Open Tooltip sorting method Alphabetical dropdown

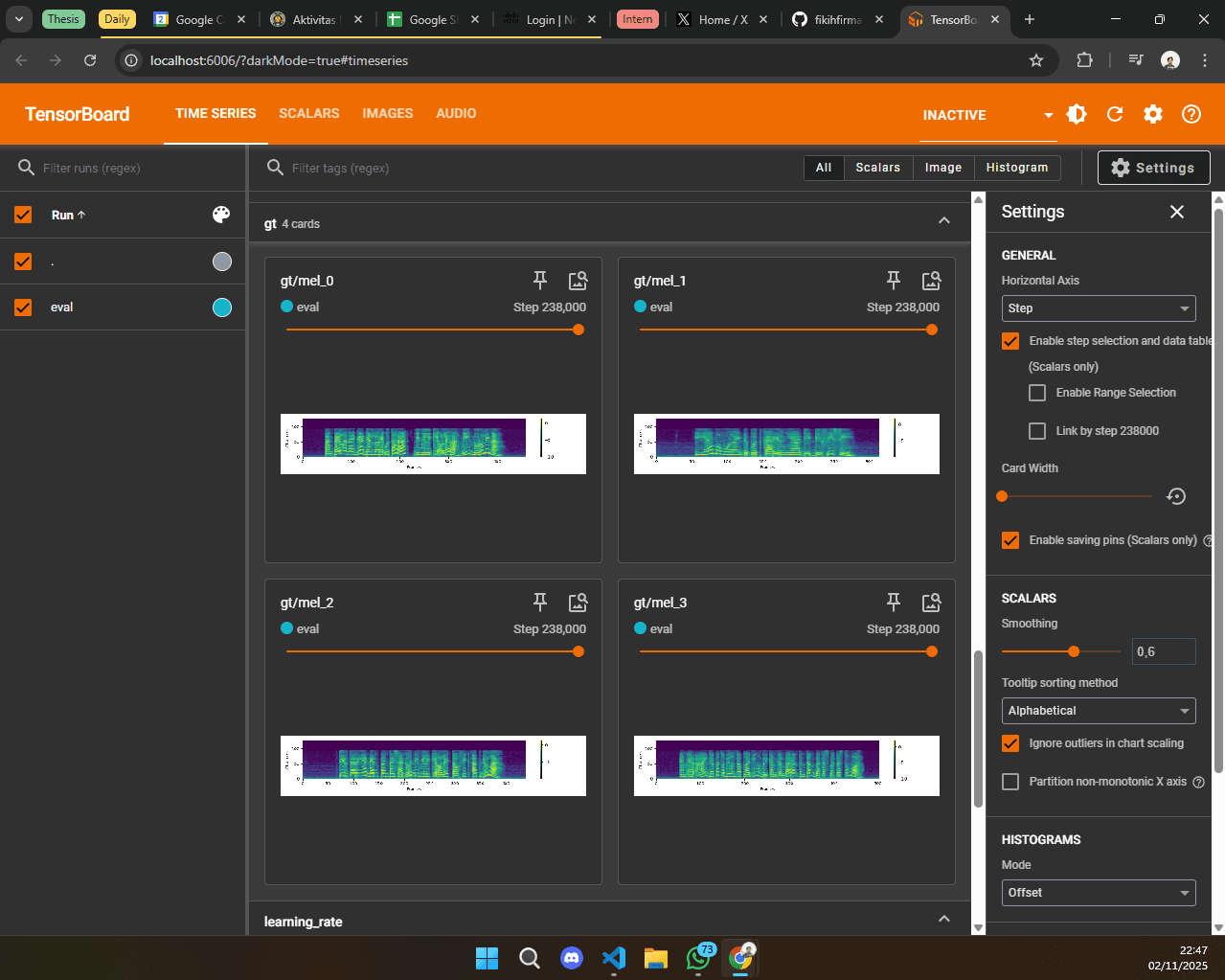1099,711
